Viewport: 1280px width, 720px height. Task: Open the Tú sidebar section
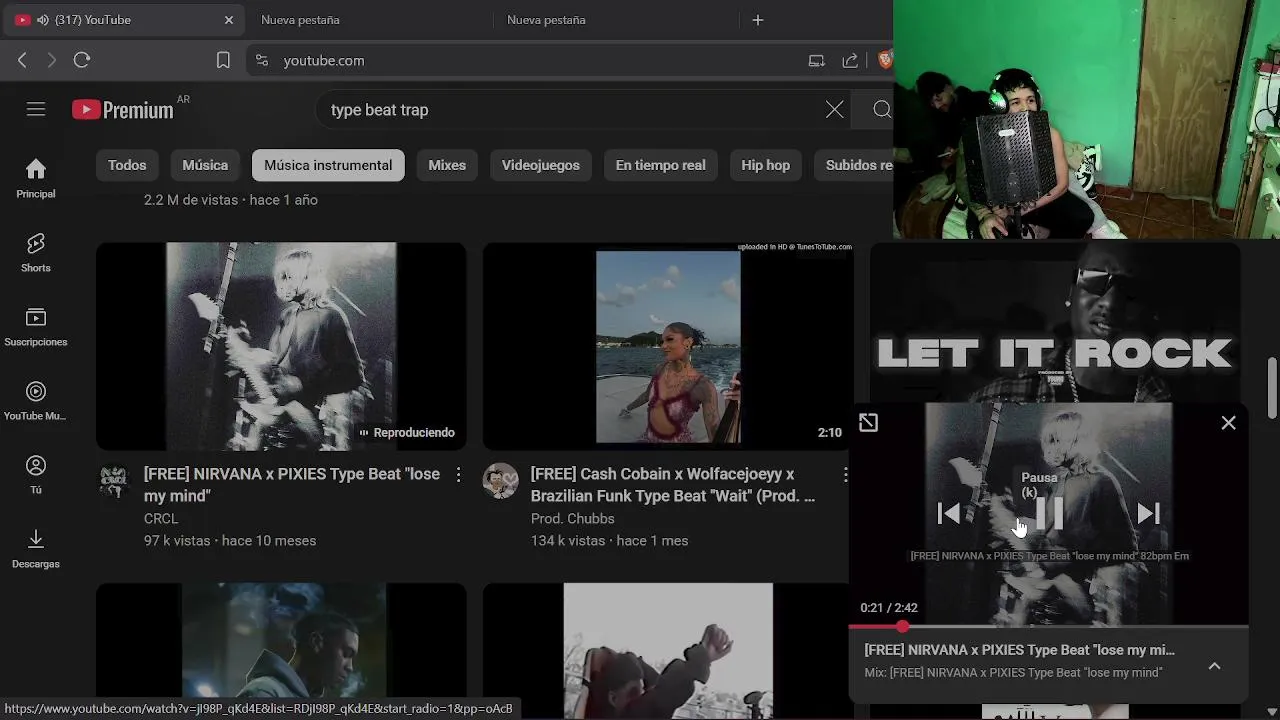[x=36, y=475]
